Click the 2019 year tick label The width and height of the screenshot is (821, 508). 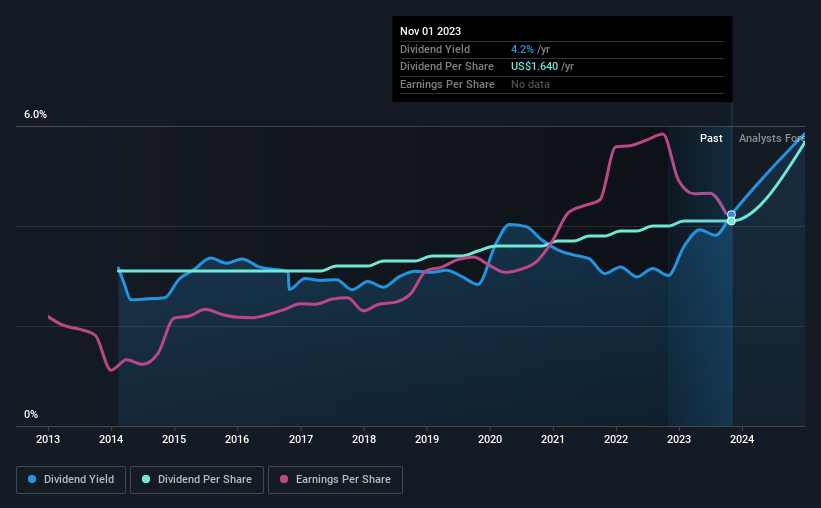(427, 439)
